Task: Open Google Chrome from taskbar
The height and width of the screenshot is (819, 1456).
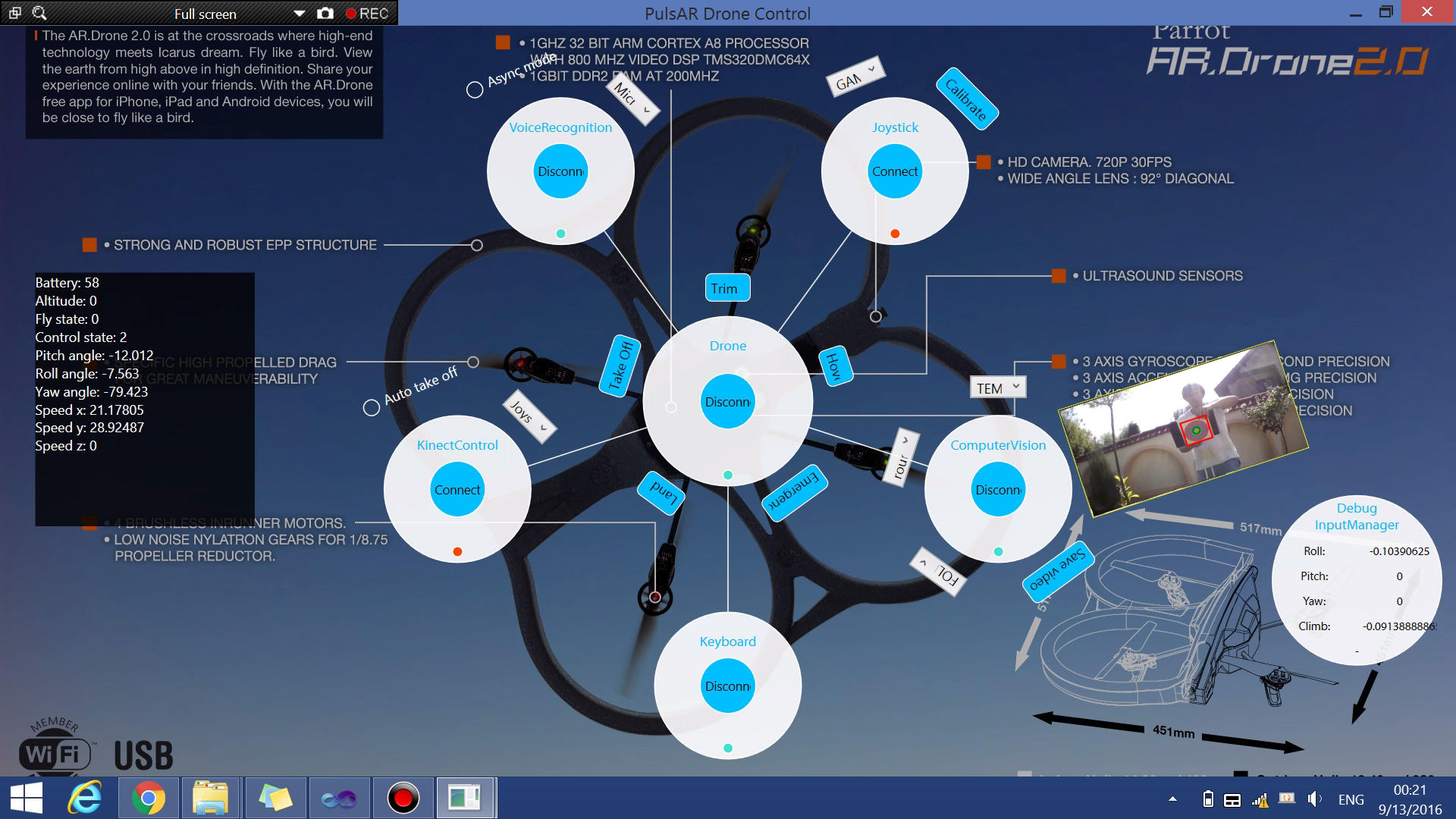Action: click(149, 799)
